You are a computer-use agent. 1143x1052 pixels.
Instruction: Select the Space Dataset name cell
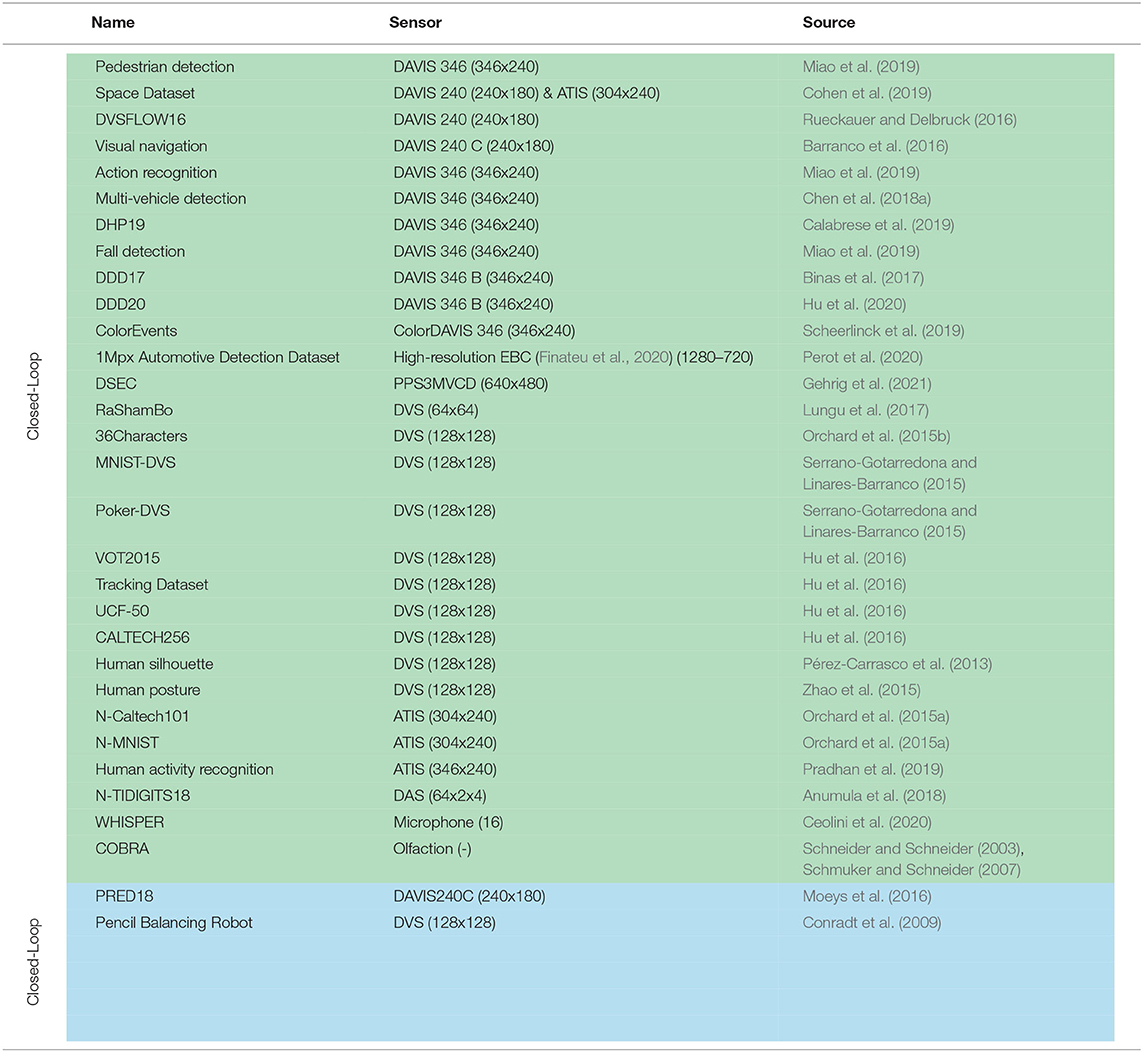145,93
